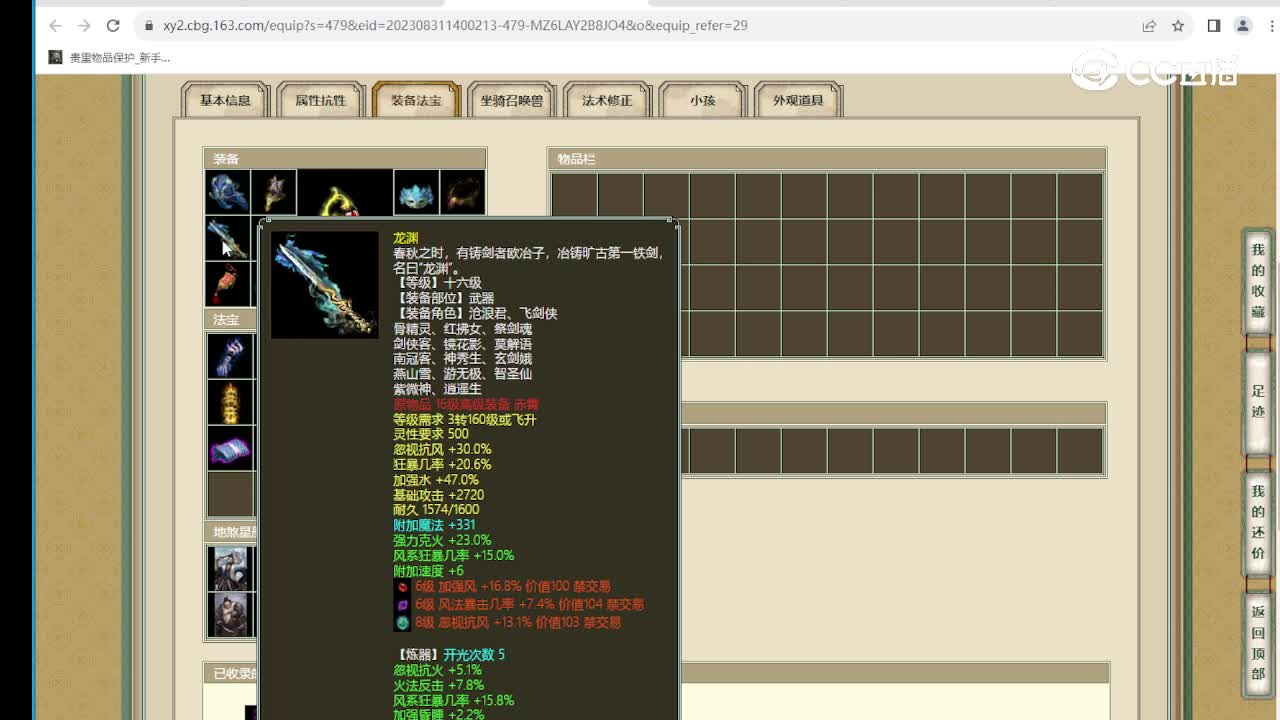
Task: Click the 狂暴几率 +20.6% line
Action: [442, 465]
